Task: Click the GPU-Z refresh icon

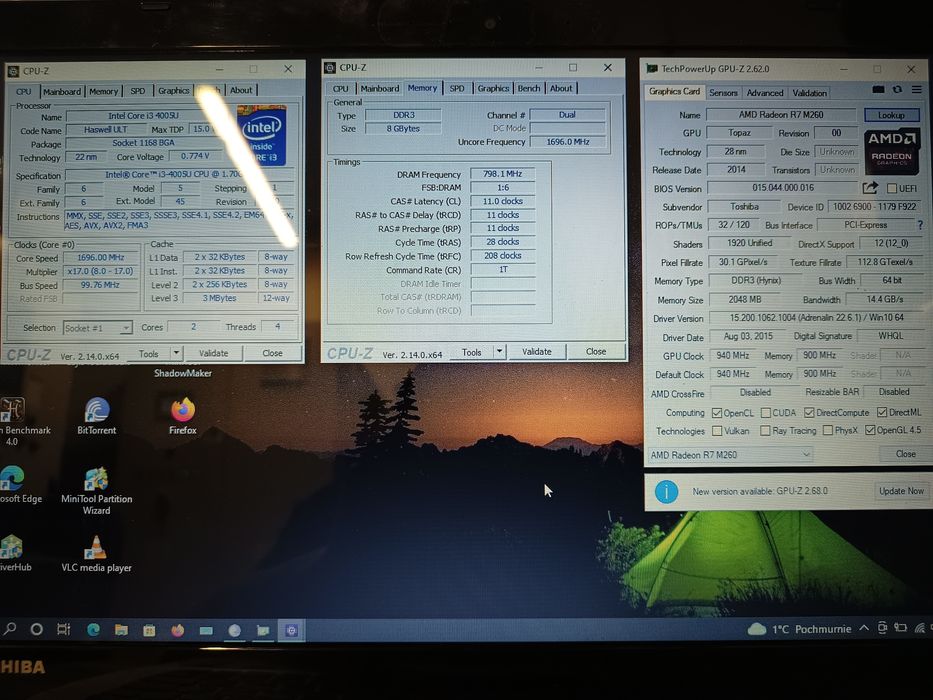Action: click(x=897, y=90)
